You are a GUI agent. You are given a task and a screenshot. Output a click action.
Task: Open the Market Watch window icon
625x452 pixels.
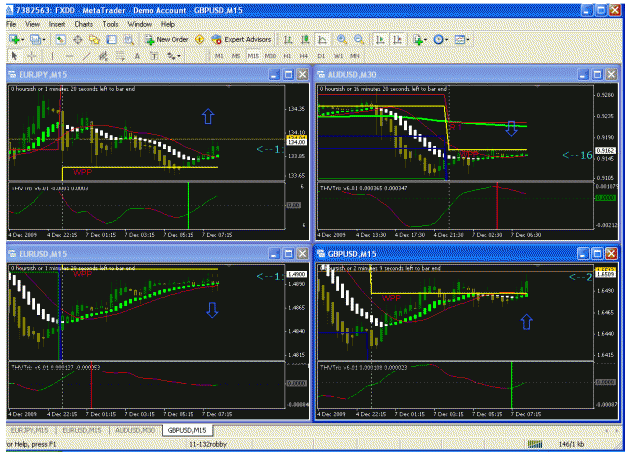60,39
